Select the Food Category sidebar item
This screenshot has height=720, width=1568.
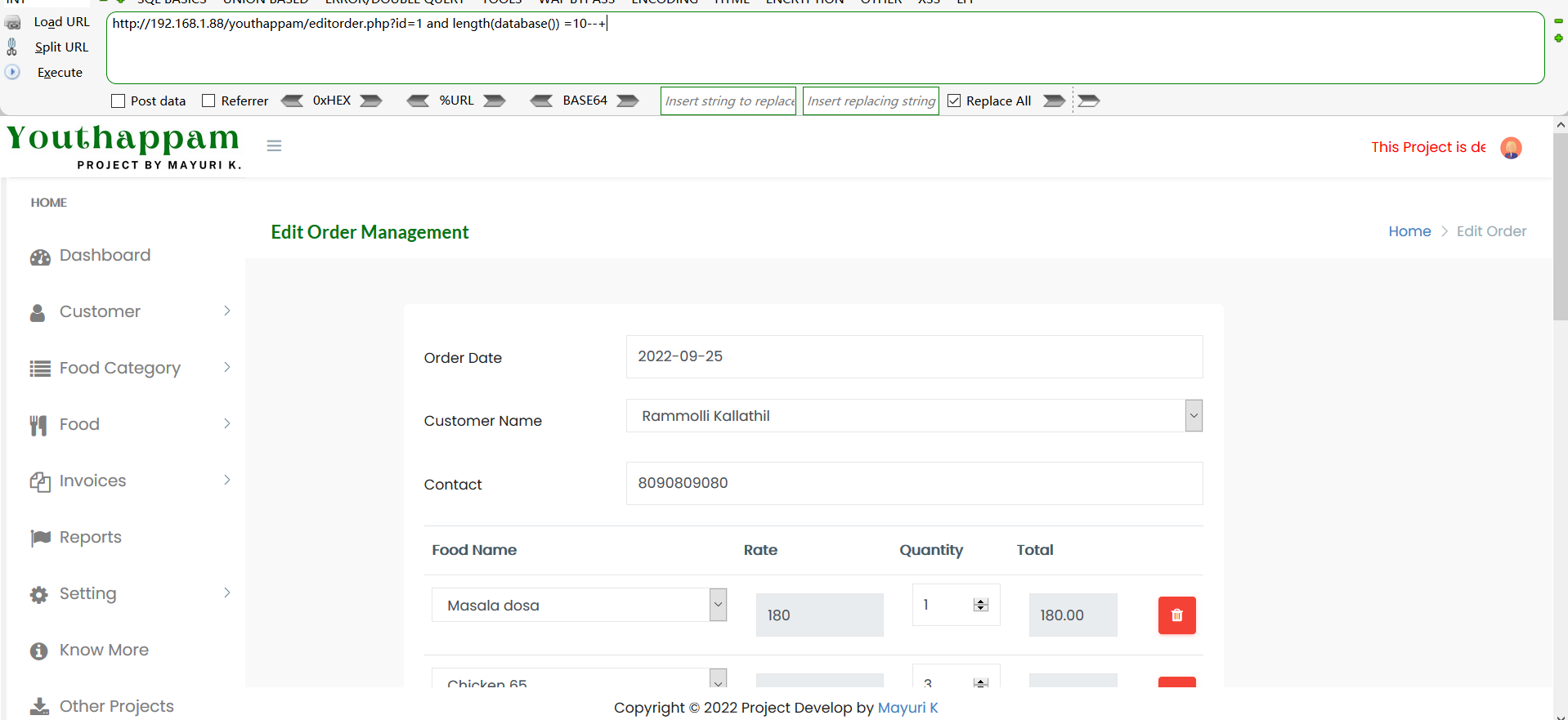(x=120, y=369)
